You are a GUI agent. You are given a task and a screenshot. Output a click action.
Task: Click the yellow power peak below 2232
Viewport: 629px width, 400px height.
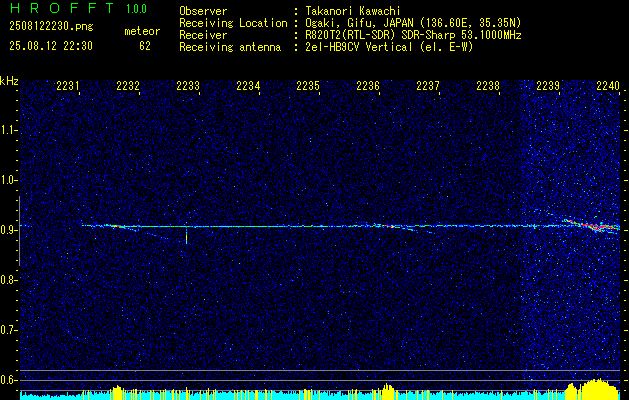click(x=117, y=392)
